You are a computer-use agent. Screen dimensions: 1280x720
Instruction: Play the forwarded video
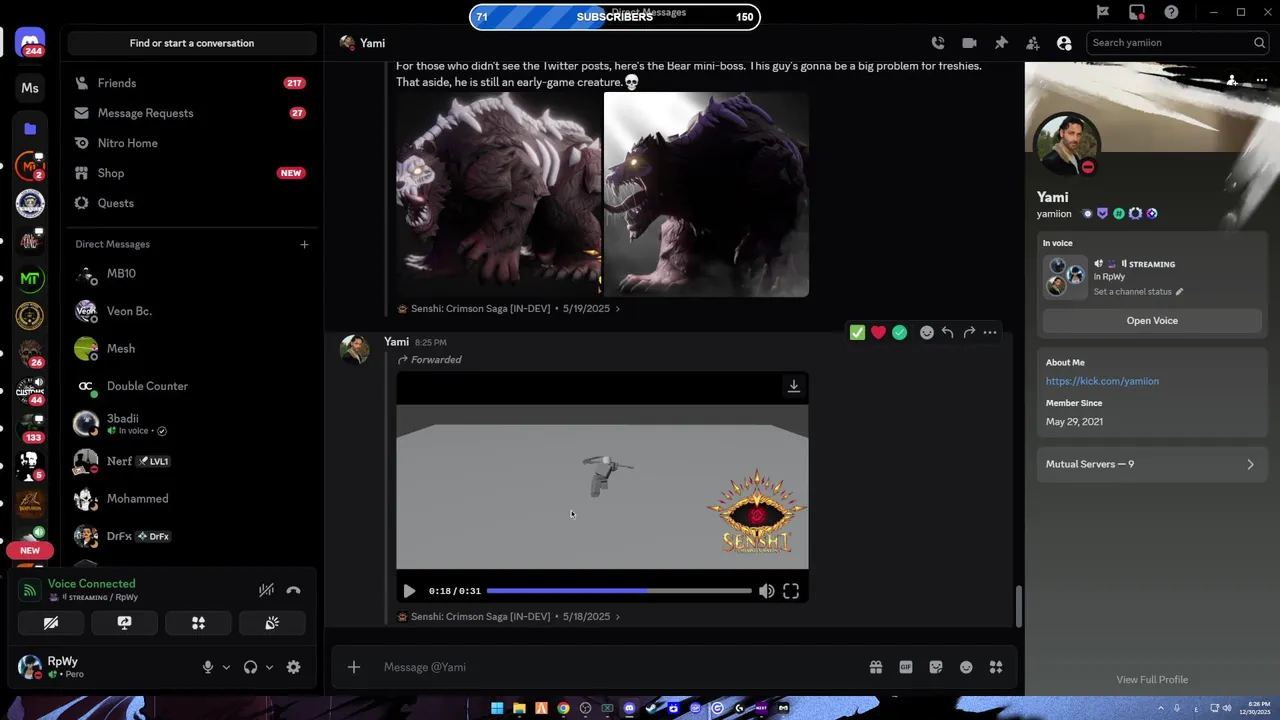(x=409, y=591)
